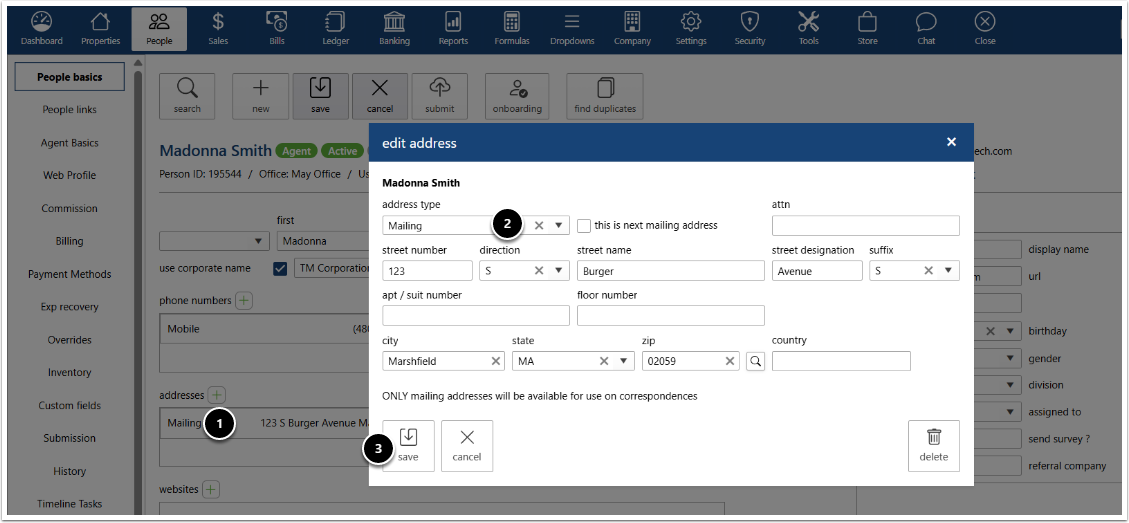The width and height of the screenshot is (1129, 523).
Task: Click the Banking icon in top bar
Action: [394, 28]
